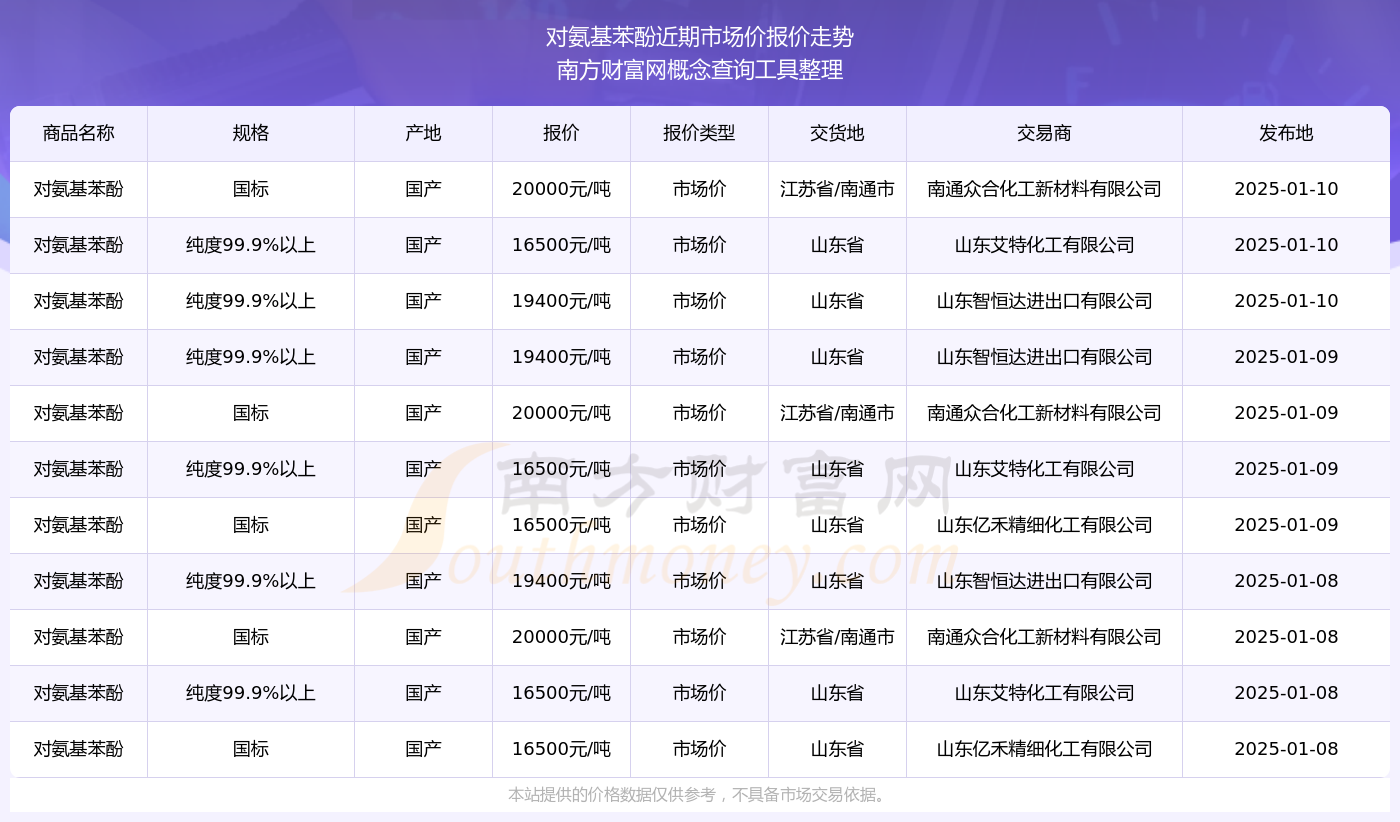Viewport: 1400px width, 822px height.
Task: Click 对氨基苯酚 in the 山东亿禾 2025-01-08 row
Action: pyautogui.click(x=79, y=749)
